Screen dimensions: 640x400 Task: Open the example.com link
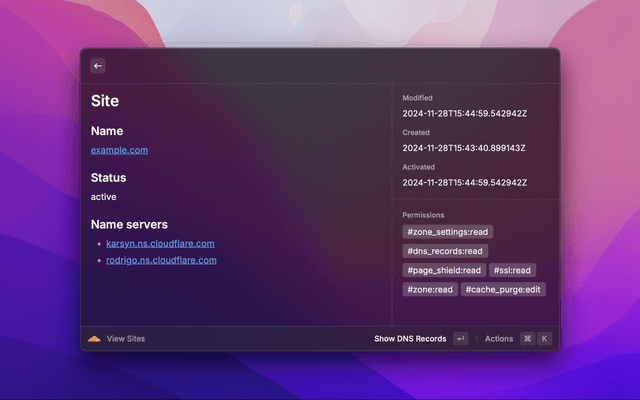point(119,150)
